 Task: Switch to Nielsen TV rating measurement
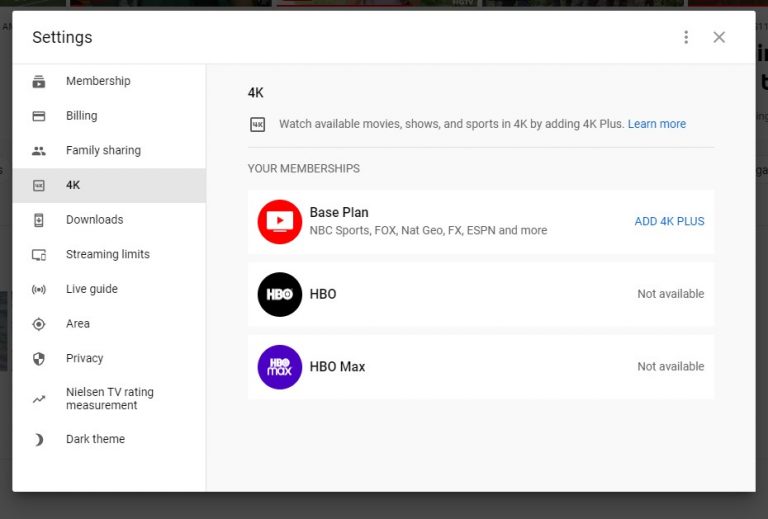pos(109,399)
